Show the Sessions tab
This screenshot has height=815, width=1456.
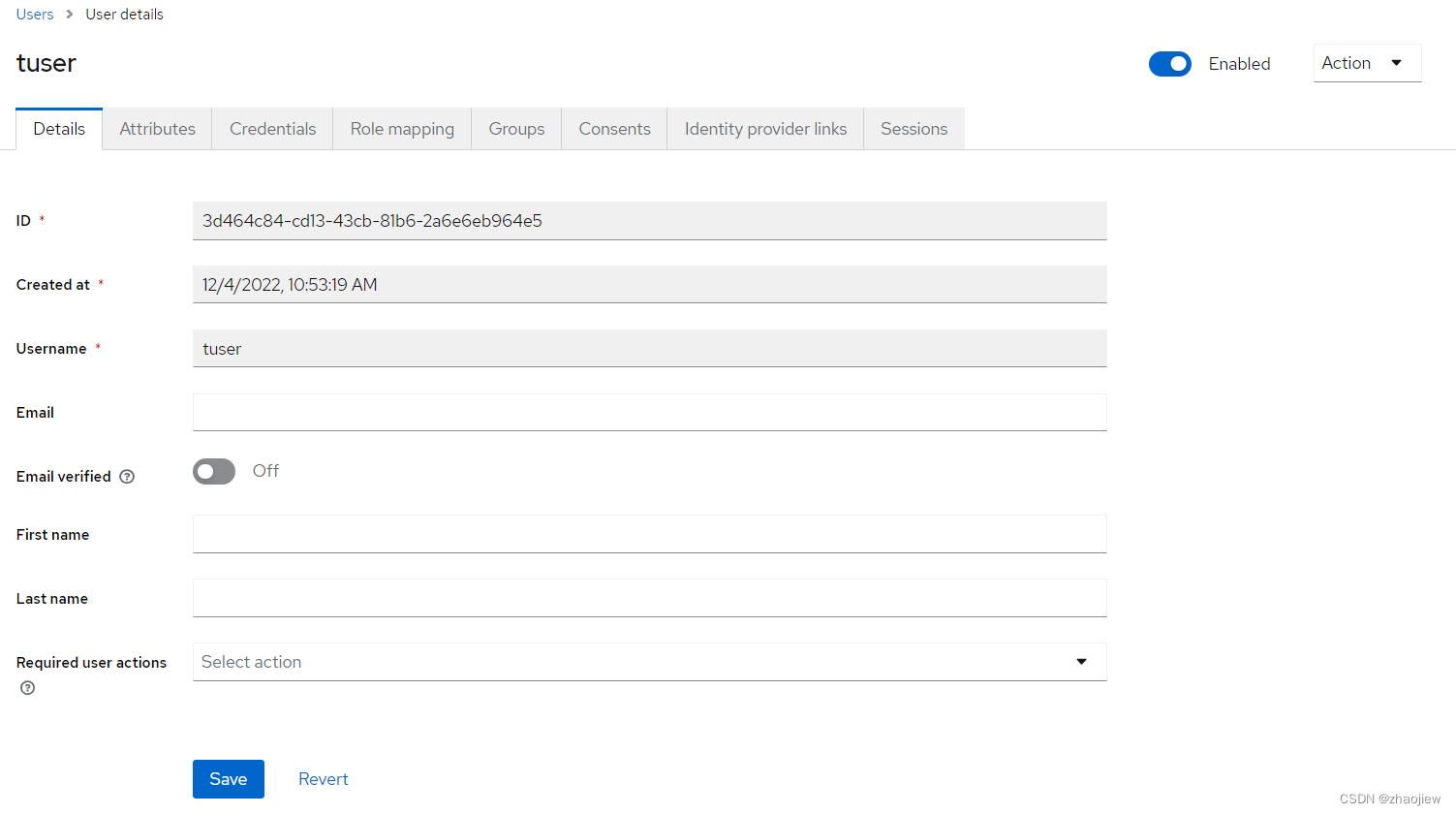(914, 129)
